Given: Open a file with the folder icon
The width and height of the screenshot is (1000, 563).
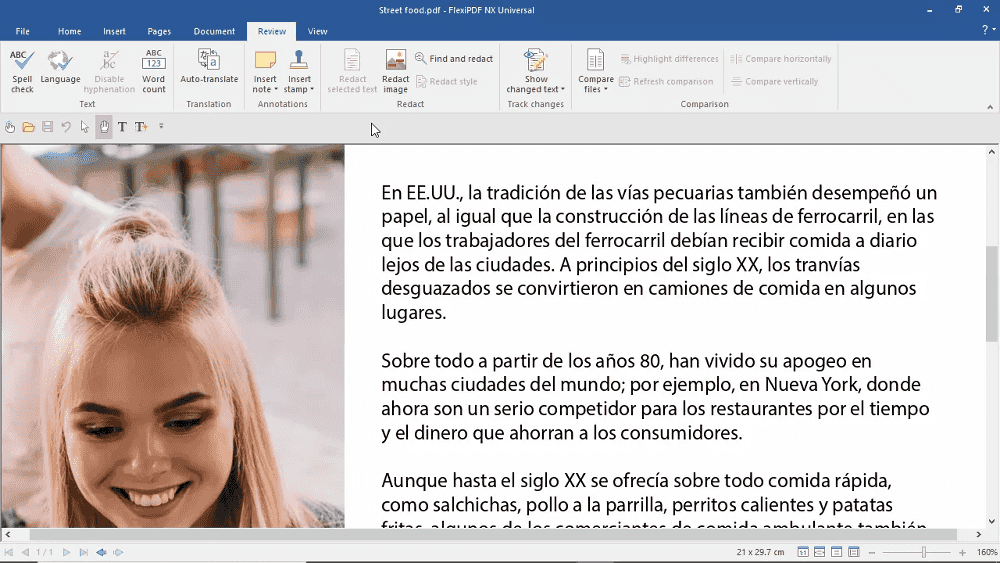Looking at the screenshot, I should tap(28, 127).
